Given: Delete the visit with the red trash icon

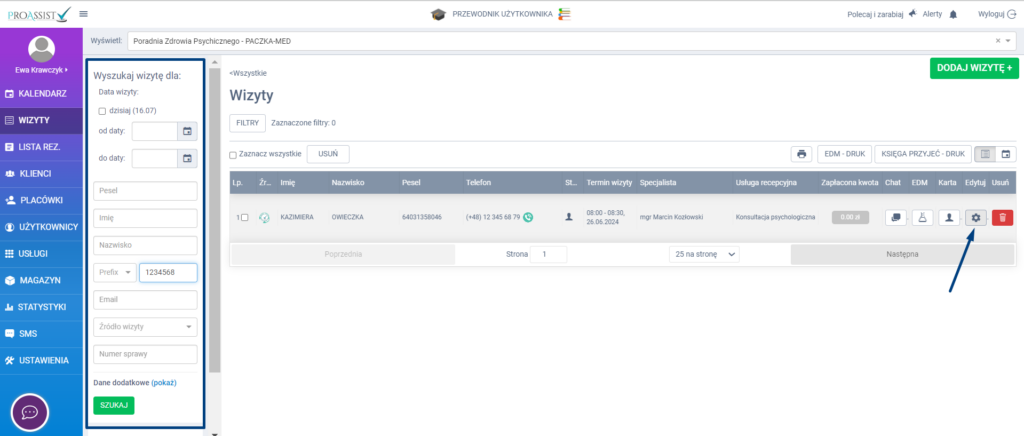Looking at the screenshot, I should pos(1002,217).
